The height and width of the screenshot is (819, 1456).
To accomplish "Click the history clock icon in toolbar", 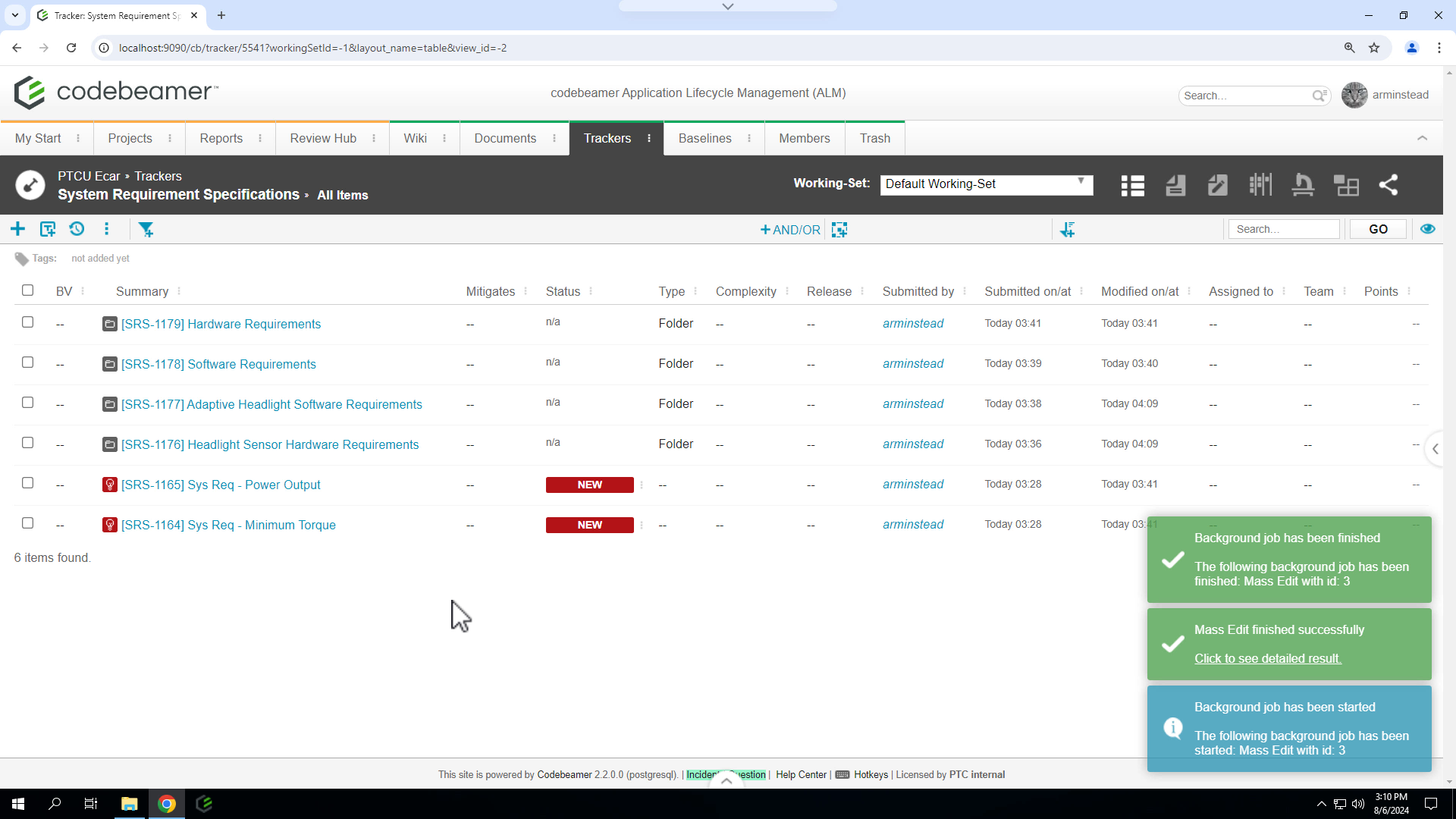I will (77, 229).
